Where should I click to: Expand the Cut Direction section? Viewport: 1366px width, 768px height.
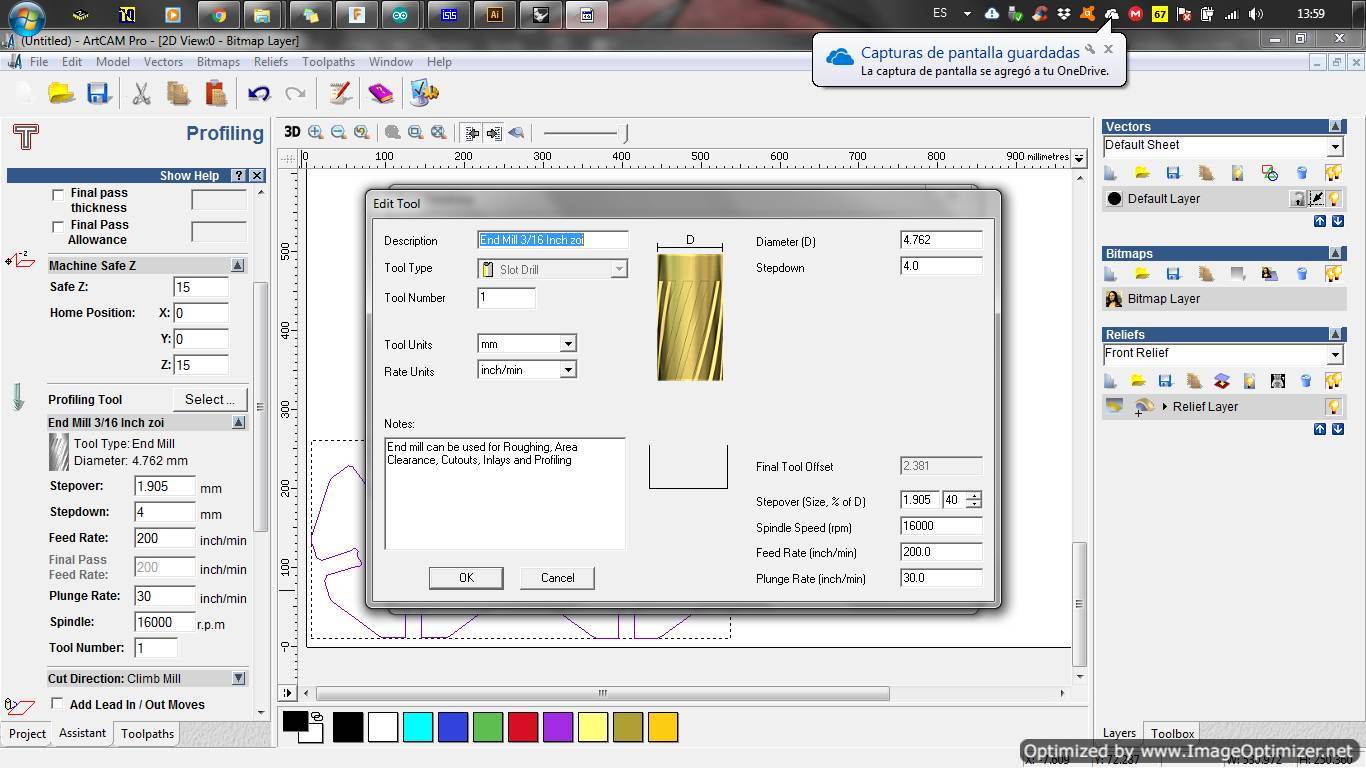238,678
